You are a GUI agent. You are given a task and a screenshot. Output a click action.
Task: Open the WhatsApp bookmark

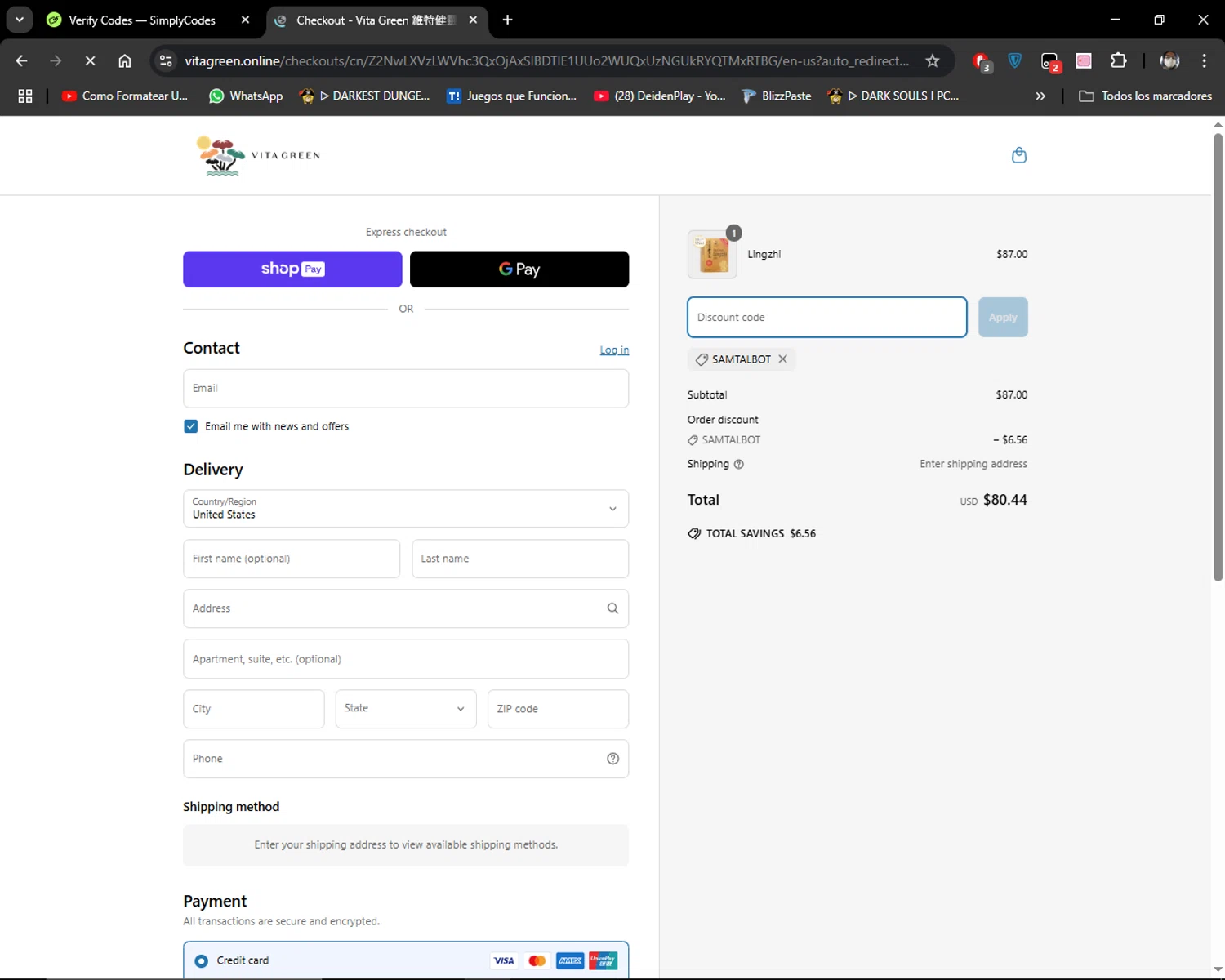[246, 96]
